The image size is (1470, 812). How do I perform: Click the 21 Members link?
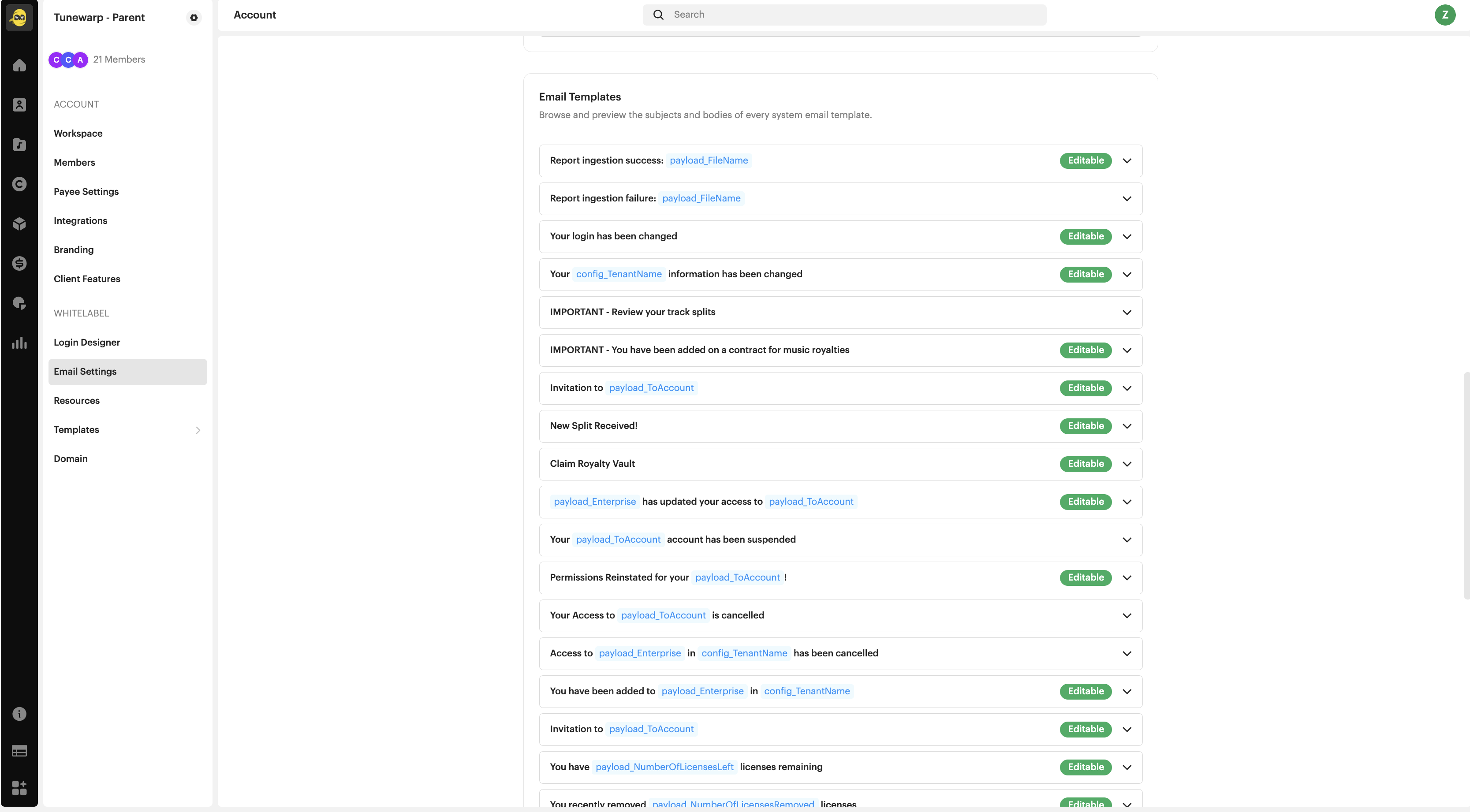[119, 60]
